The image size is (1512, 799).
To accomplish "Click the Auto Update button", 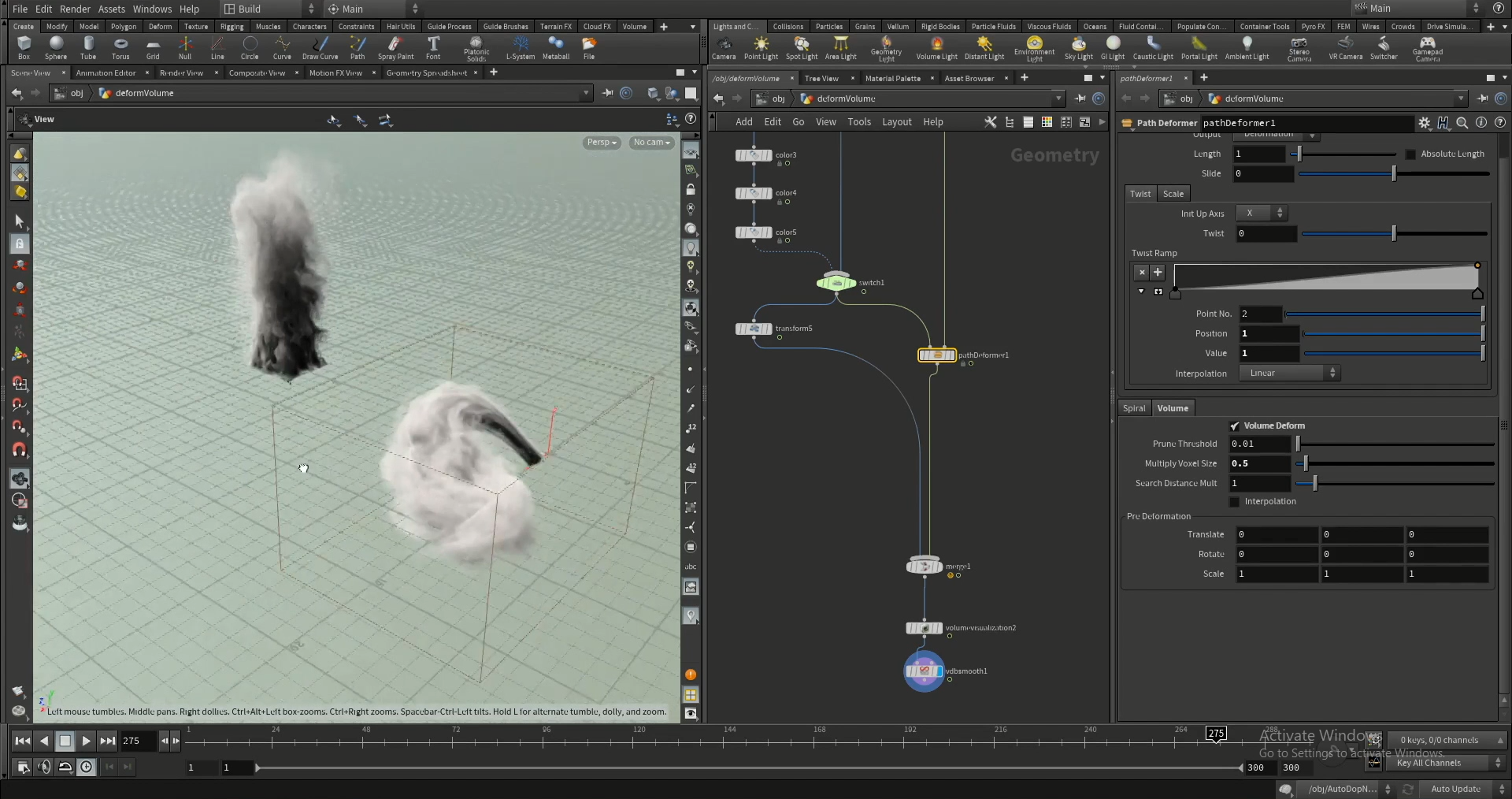I will 1455,789.
